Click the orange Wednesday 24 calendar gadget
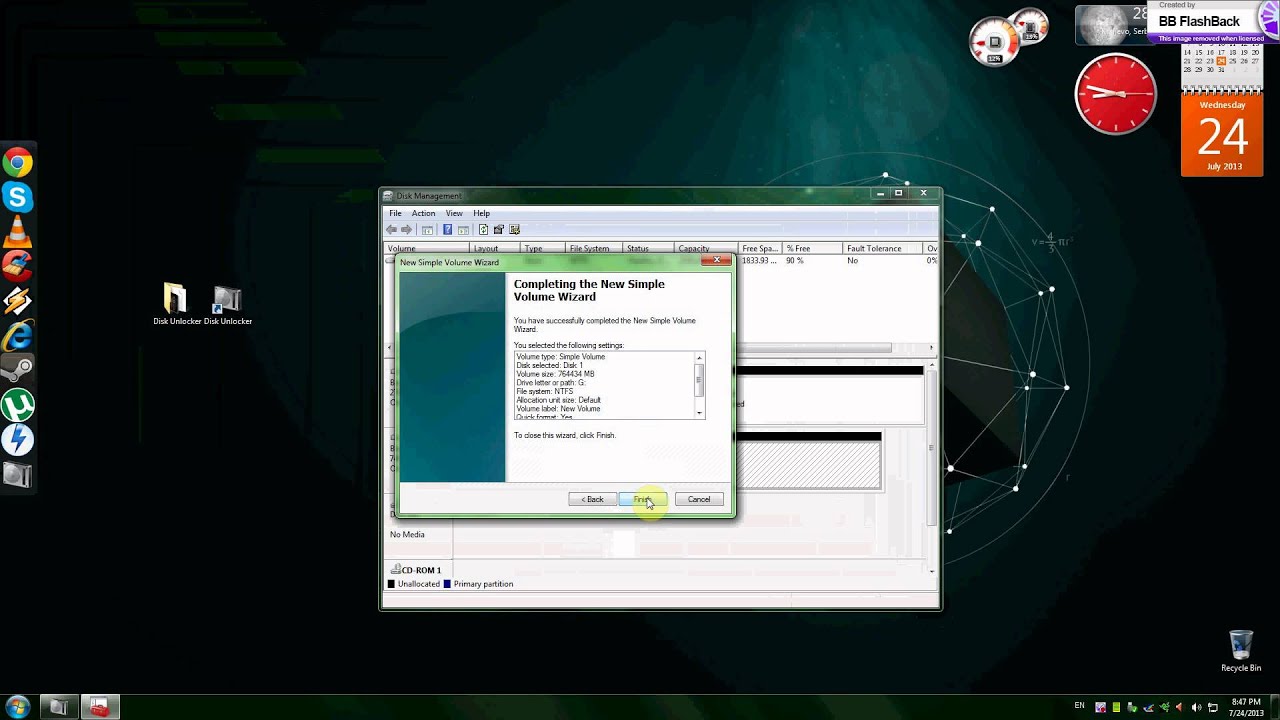1280x720 pixels. (x=1222, y=135)
